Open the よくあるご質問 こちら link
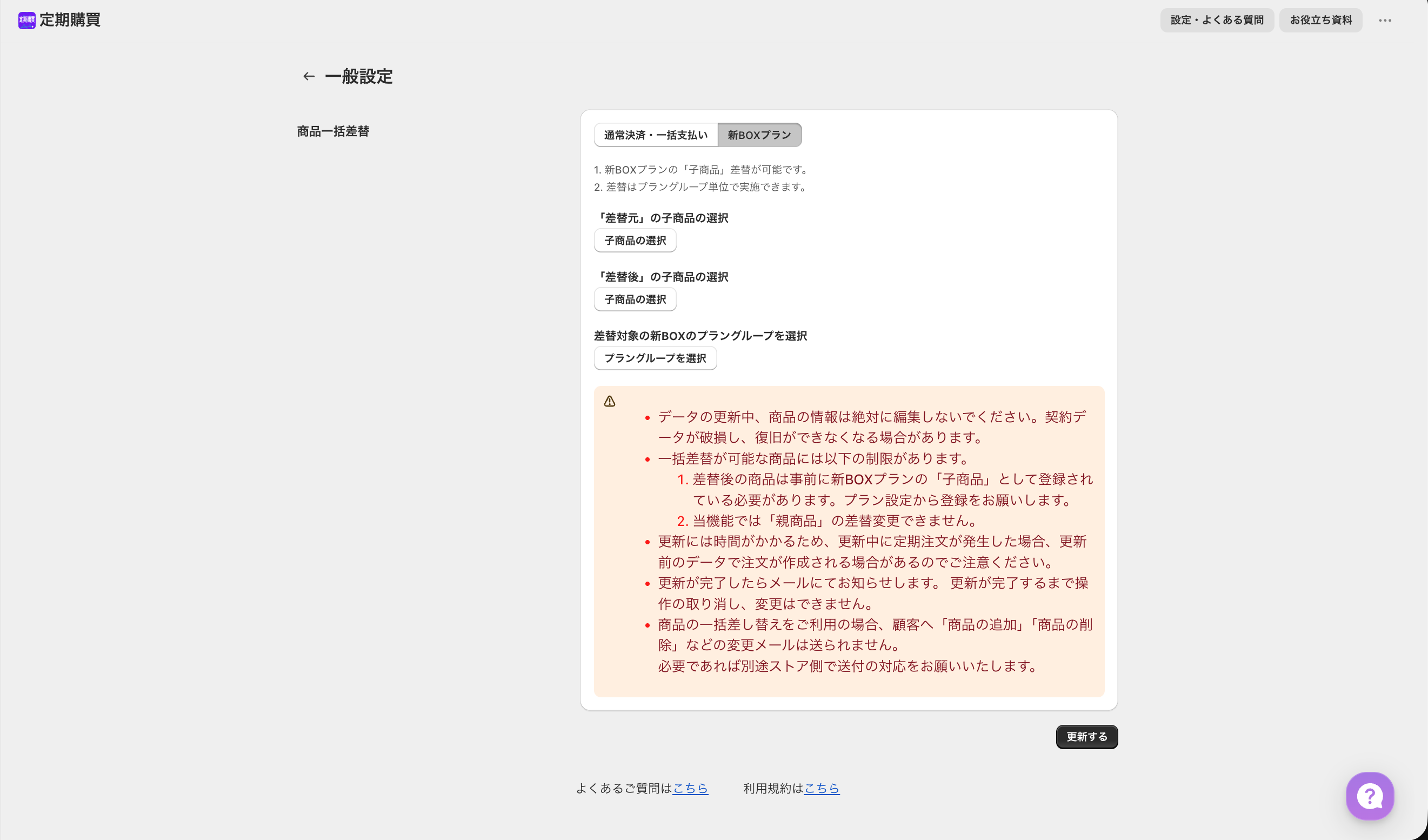Screen dimensions: 1428x840 point(690,789)
